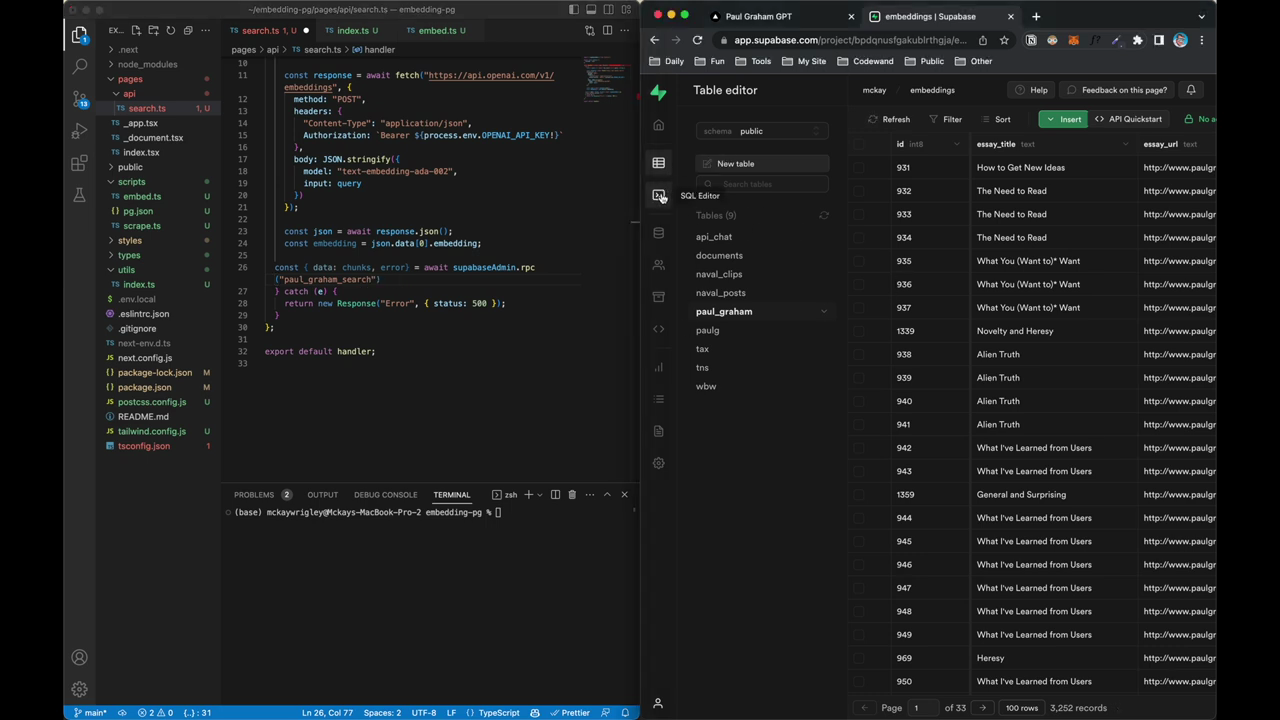Click Filter in table toolbar
The height and width of the screenshot is (720, 1280).
[x=945, y=119]
